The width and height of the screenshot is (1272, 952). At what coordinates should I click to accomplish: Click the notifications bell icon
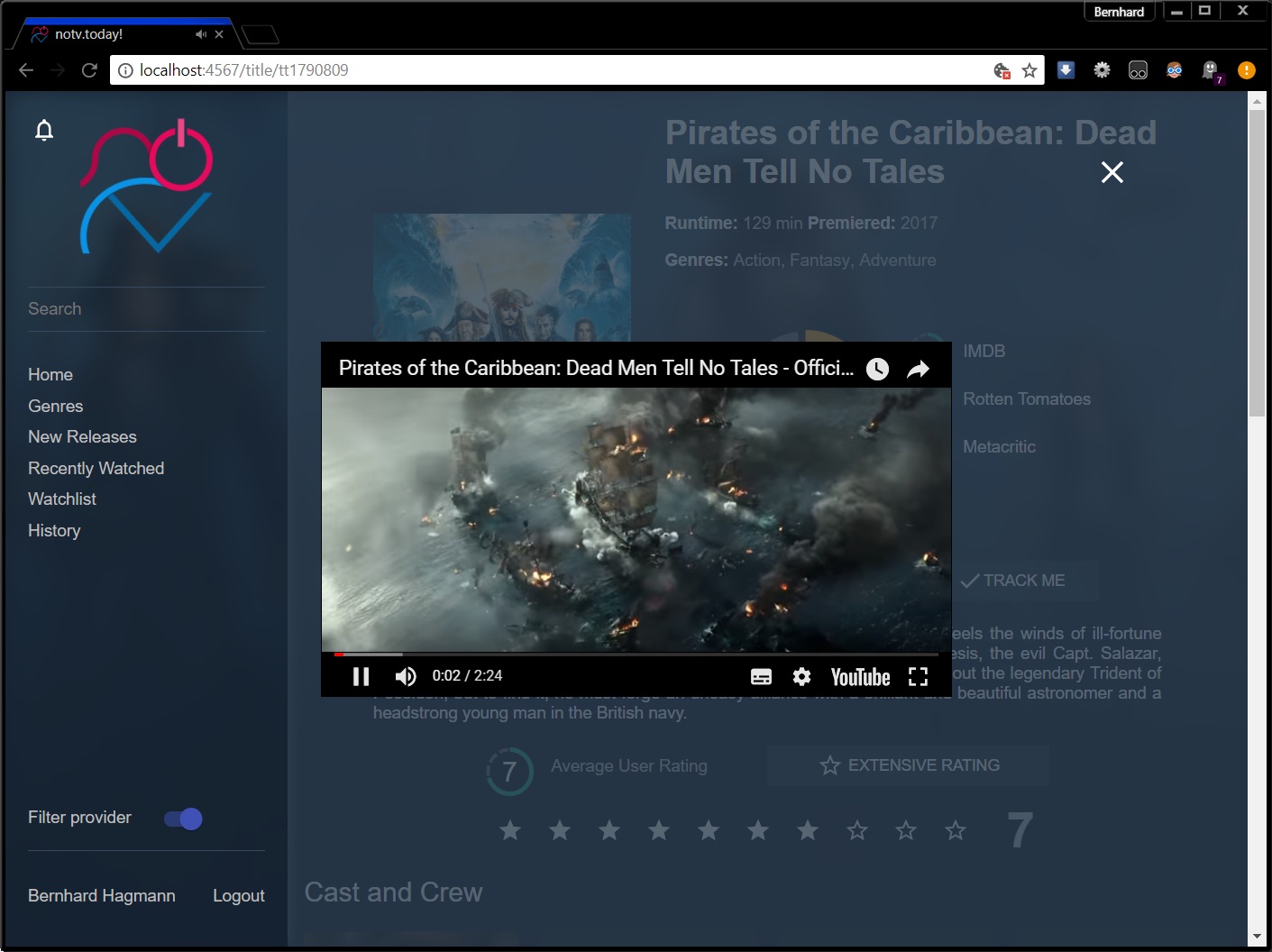point(44,131)
